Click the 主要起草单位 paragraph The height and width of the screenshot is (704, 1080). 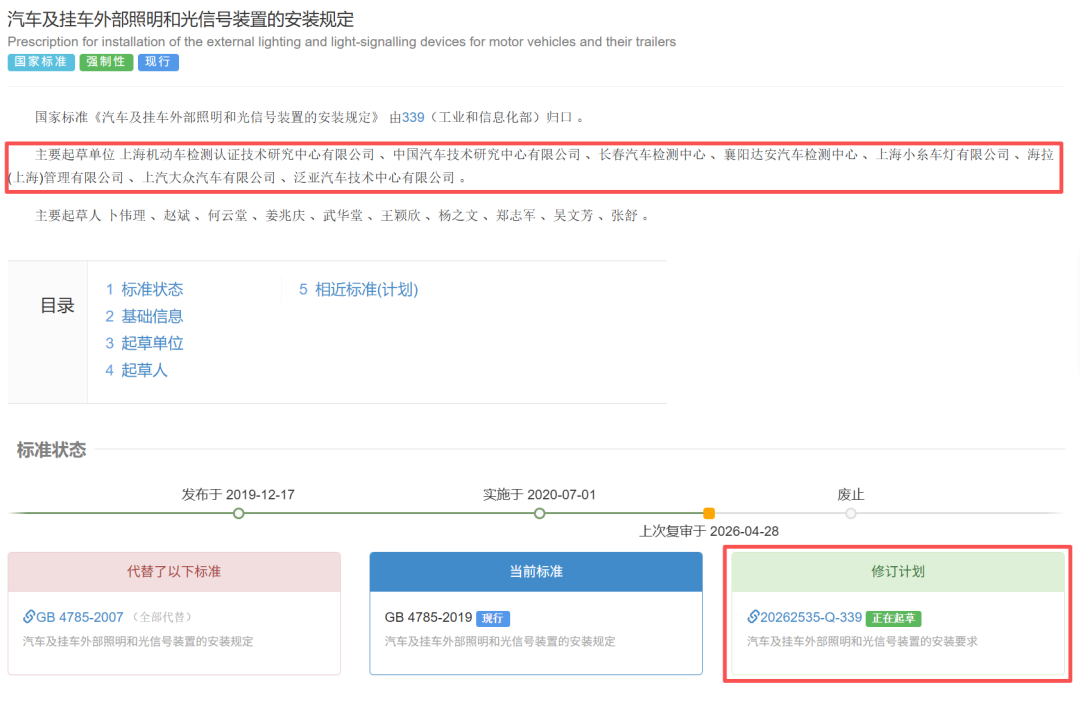tap(531, 166)
